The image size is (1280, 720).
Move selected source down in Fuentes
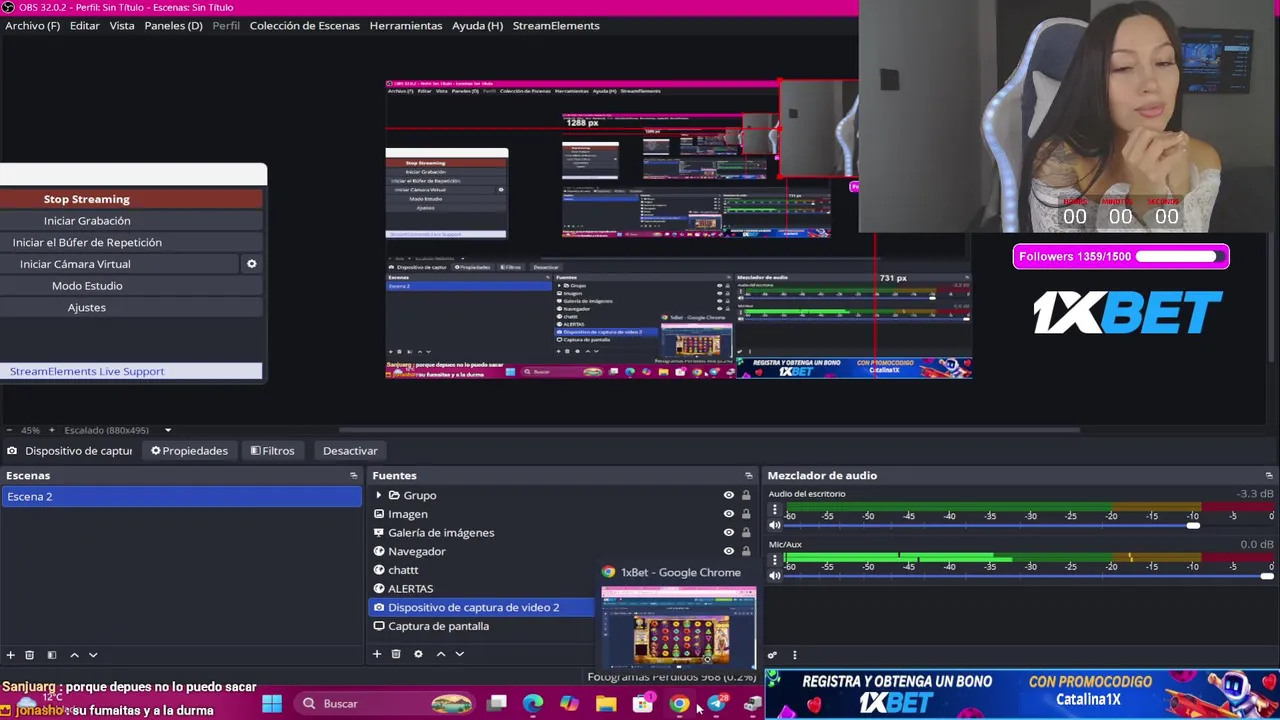pyautogui.click(x=459, y=654)
